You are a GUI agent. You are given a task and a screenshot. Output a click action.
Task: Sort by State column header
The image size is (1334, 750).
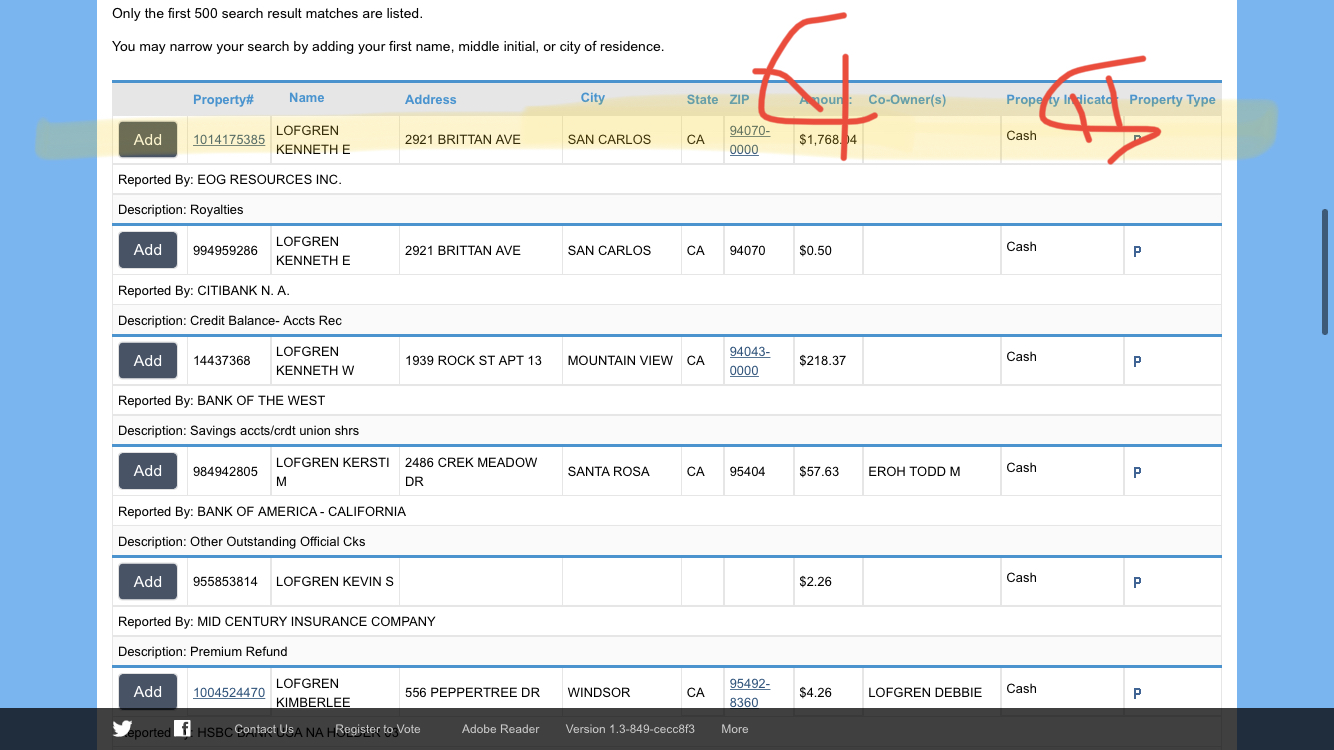click(x=702, y=100)
